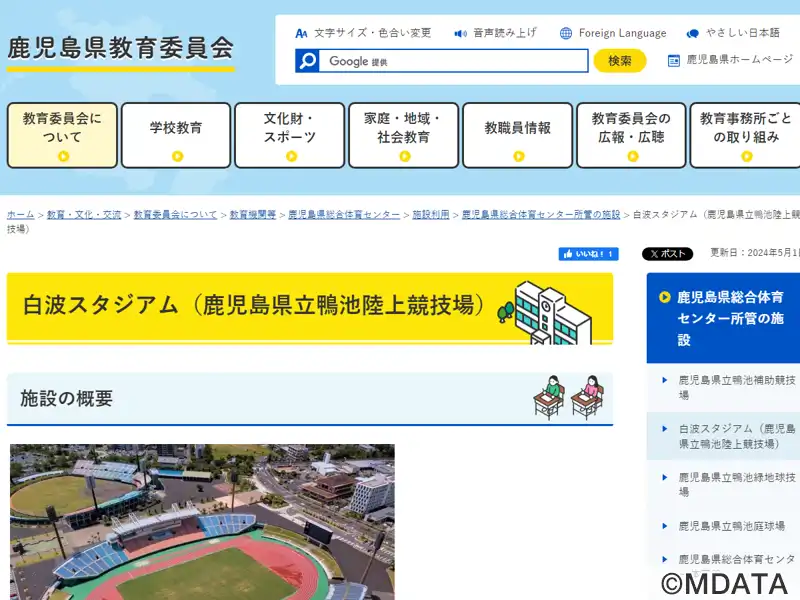
Task: Open the 鹿児島県ホームページ link
Action: 730,60
